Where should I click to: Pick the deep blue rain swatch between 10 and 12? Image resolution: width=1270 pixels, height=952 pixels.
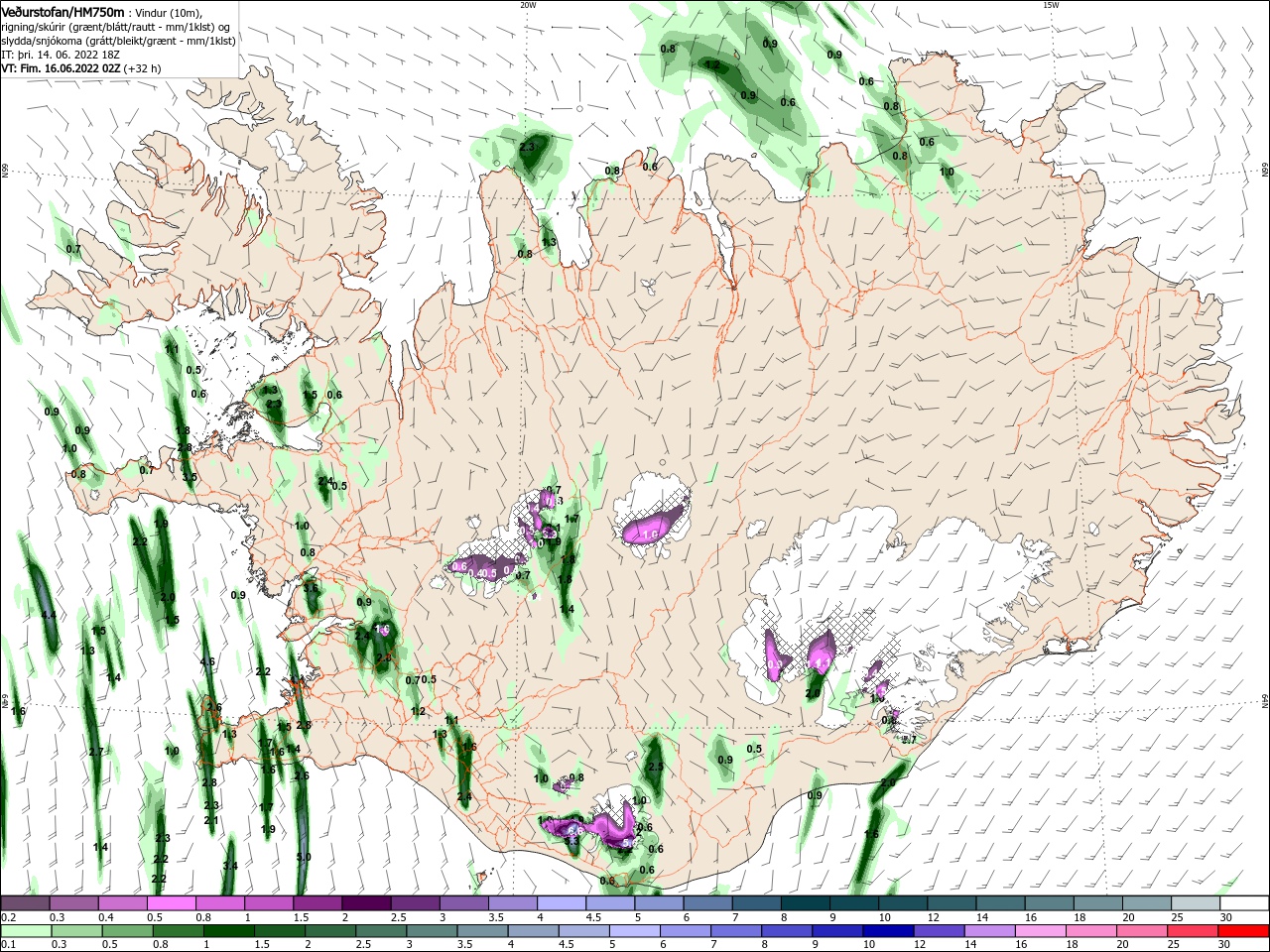(x=889, y=931)
